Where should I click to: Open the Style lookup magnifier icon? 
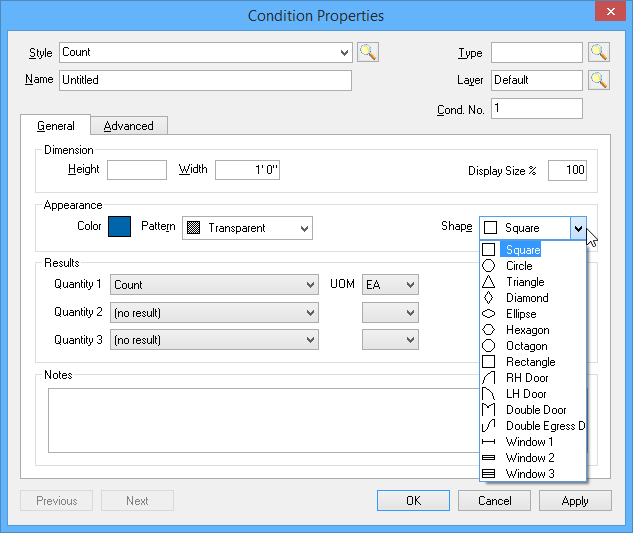(x=368, y=52)
